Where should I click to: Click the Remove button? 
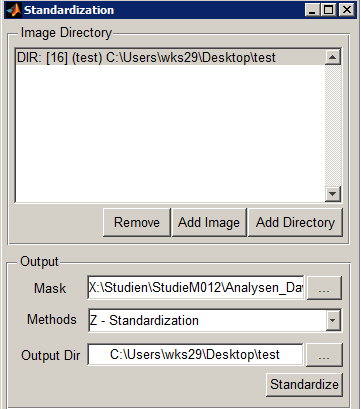137,222
